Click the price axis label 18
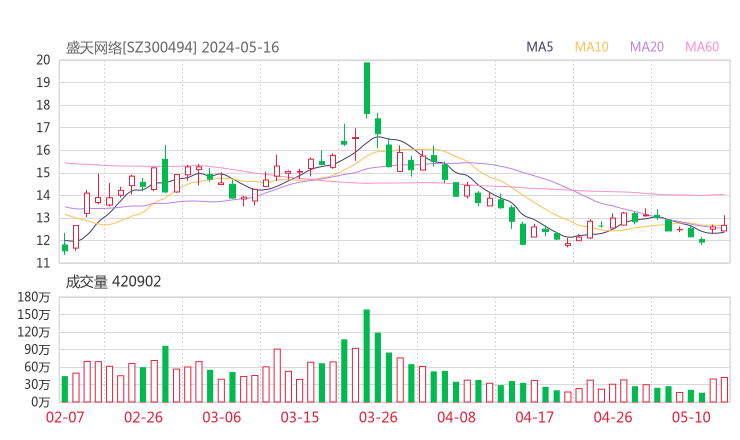Image resolution: width=740 pixels, height=440 pixels. pos(43,105)
